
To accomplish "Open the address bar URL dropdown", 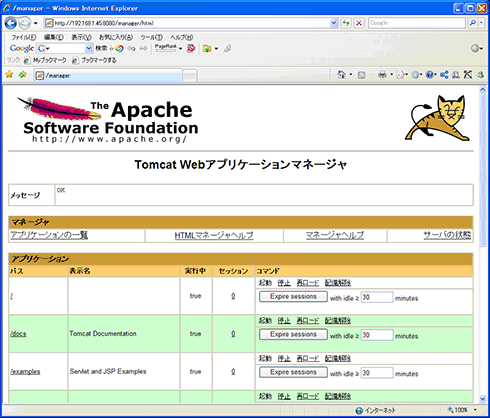I will pos(334,23).
